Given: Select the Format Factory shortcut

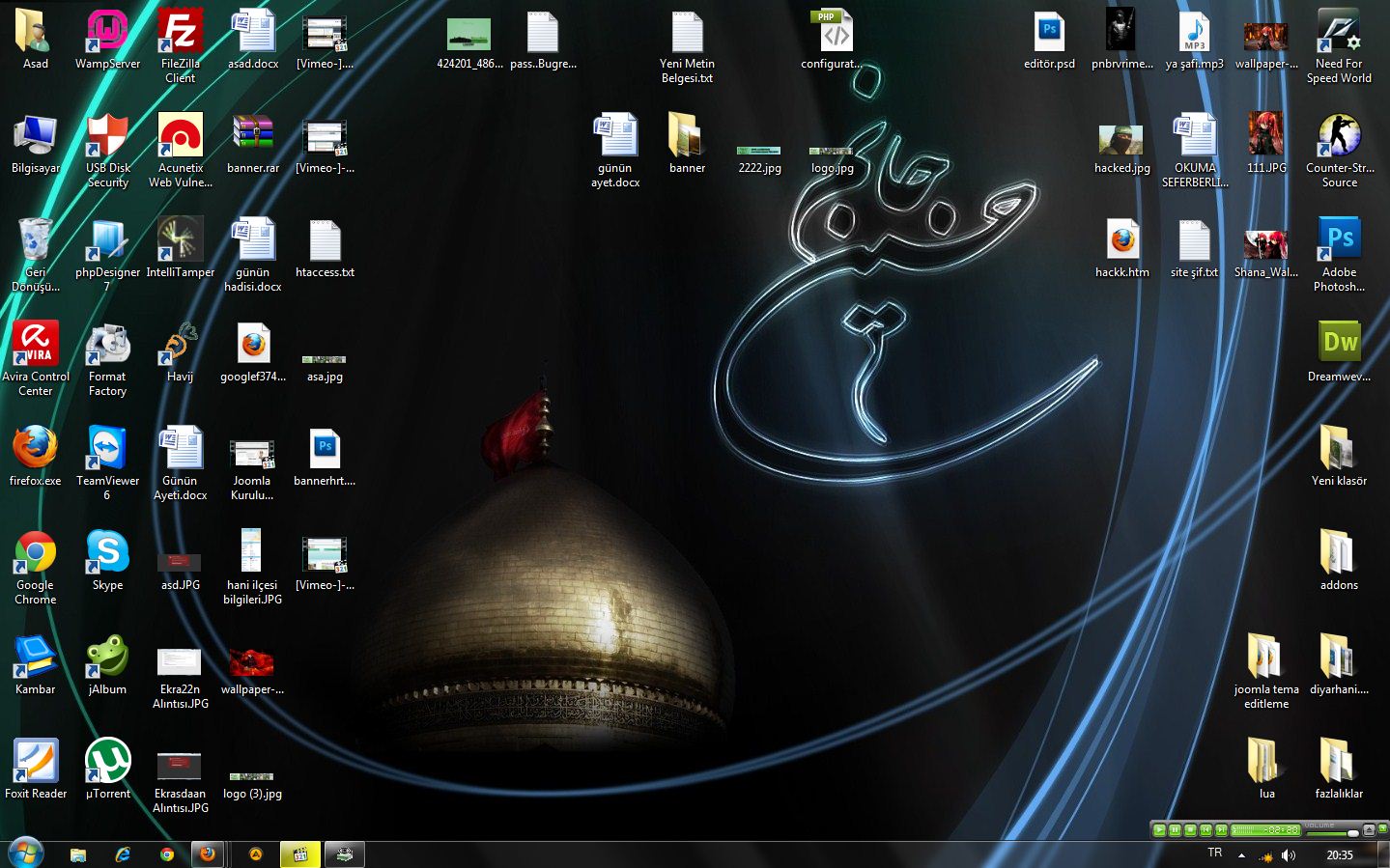Looking at the screenshot, I should [107, 359].
